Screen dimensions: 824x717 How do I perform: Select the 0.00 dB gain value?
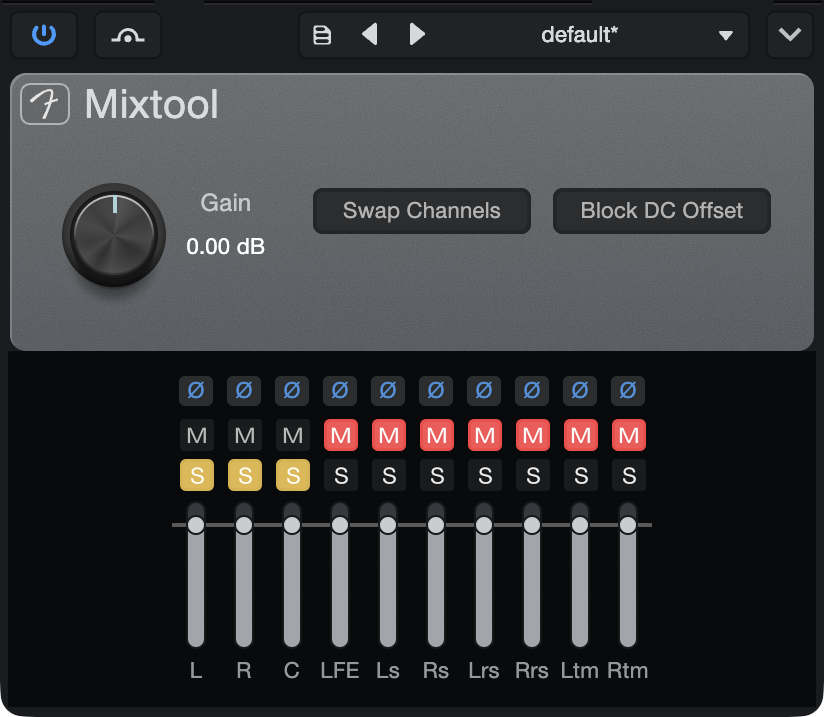[x=225, y=247]
